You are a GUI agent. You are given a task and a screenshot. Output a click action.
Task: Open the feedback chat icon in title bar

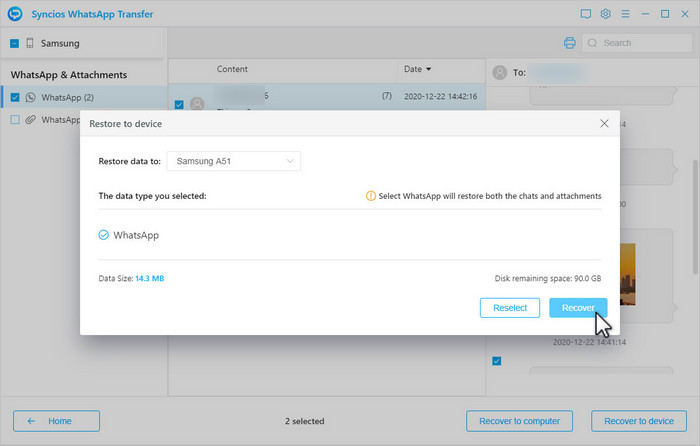coord(586,14)
